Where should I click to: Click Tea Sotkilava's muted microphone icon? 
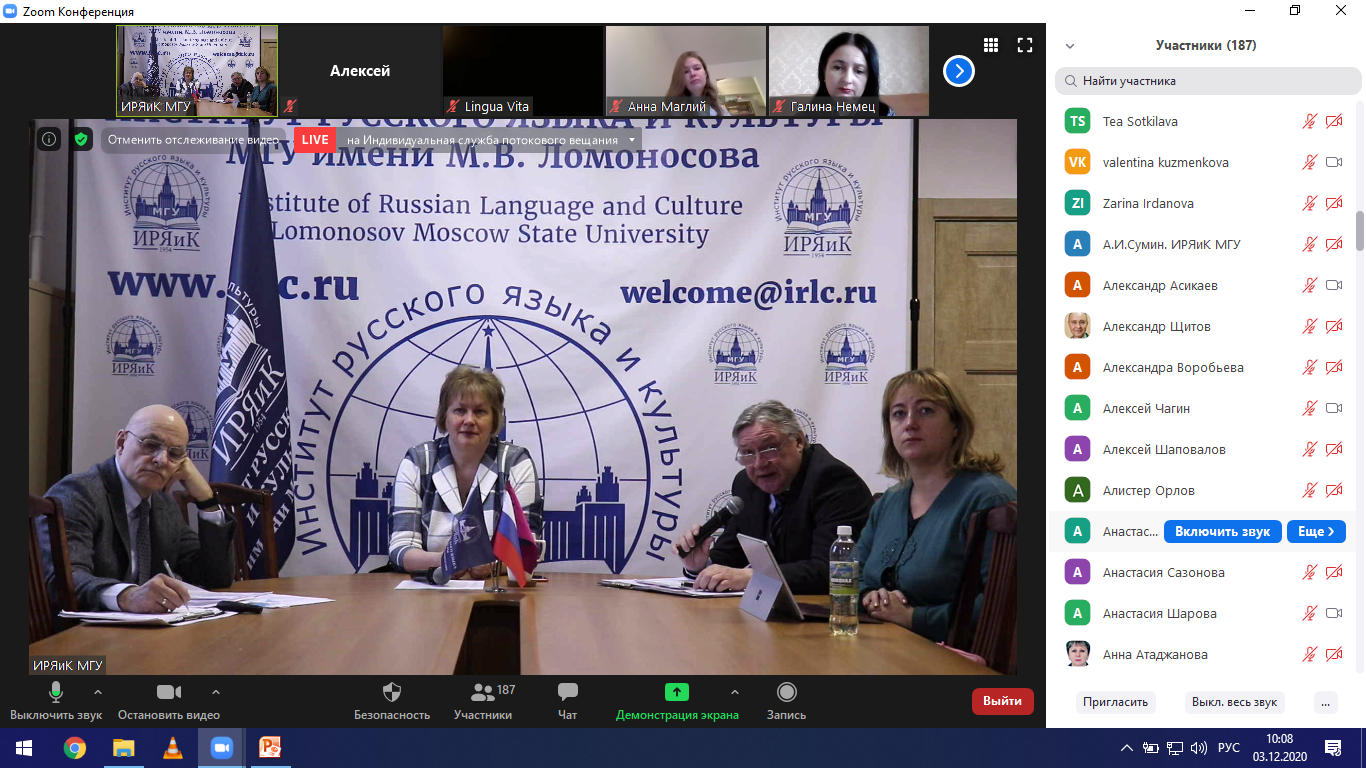point(1309,121)
